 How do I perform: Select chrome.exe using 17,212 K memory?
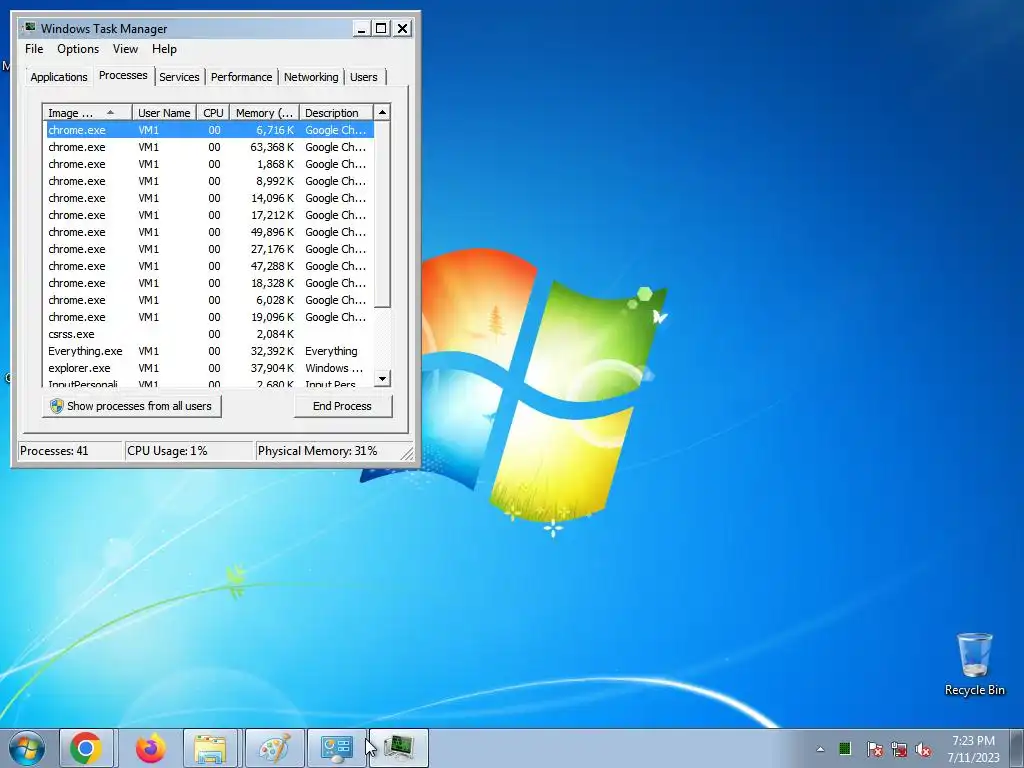point(209,215)
